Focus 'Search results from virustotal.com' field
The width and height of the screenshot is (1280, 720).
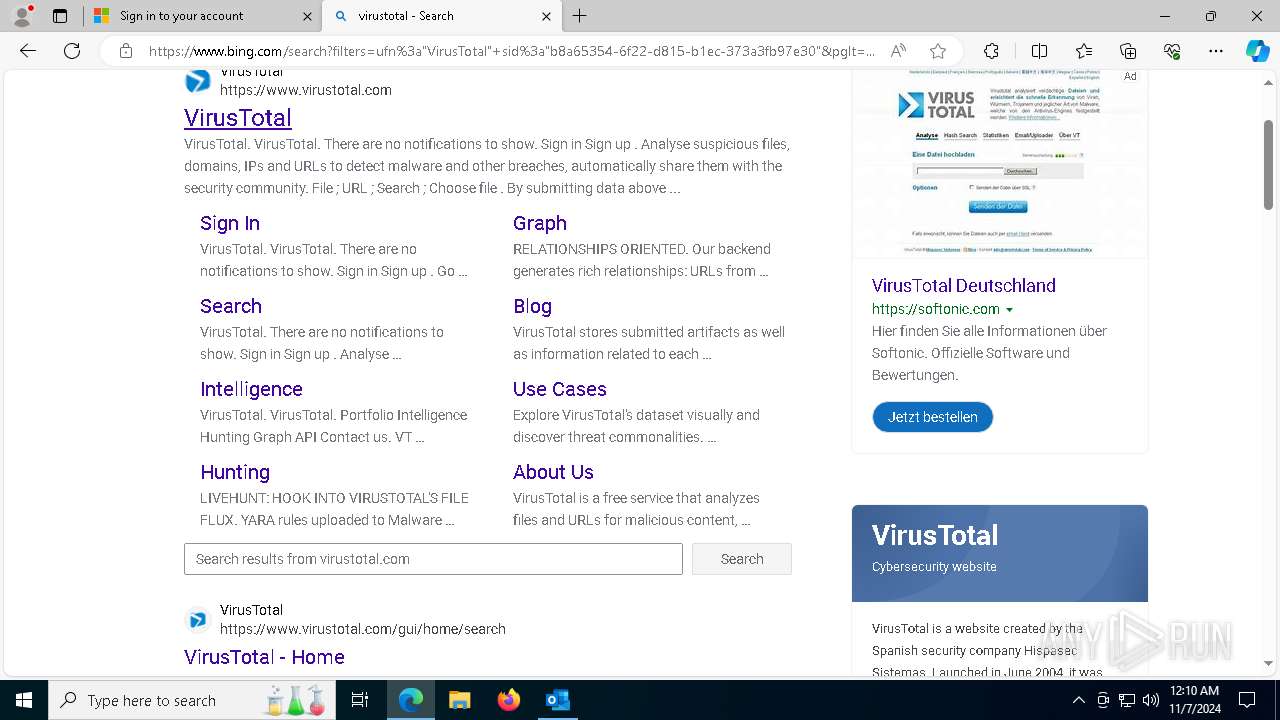(433, 559)
